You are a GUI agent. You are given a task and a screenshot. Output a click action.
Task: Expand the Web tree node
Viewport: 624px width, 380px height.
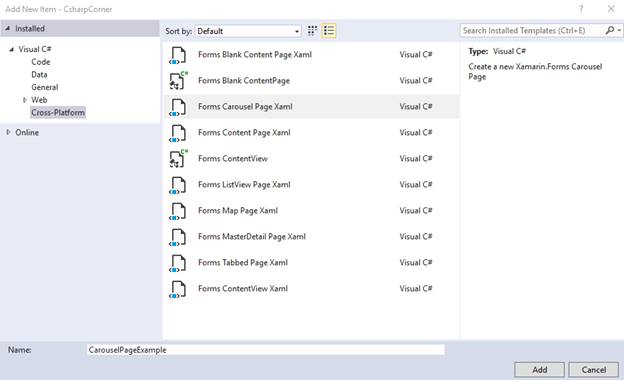pos(25,100)
